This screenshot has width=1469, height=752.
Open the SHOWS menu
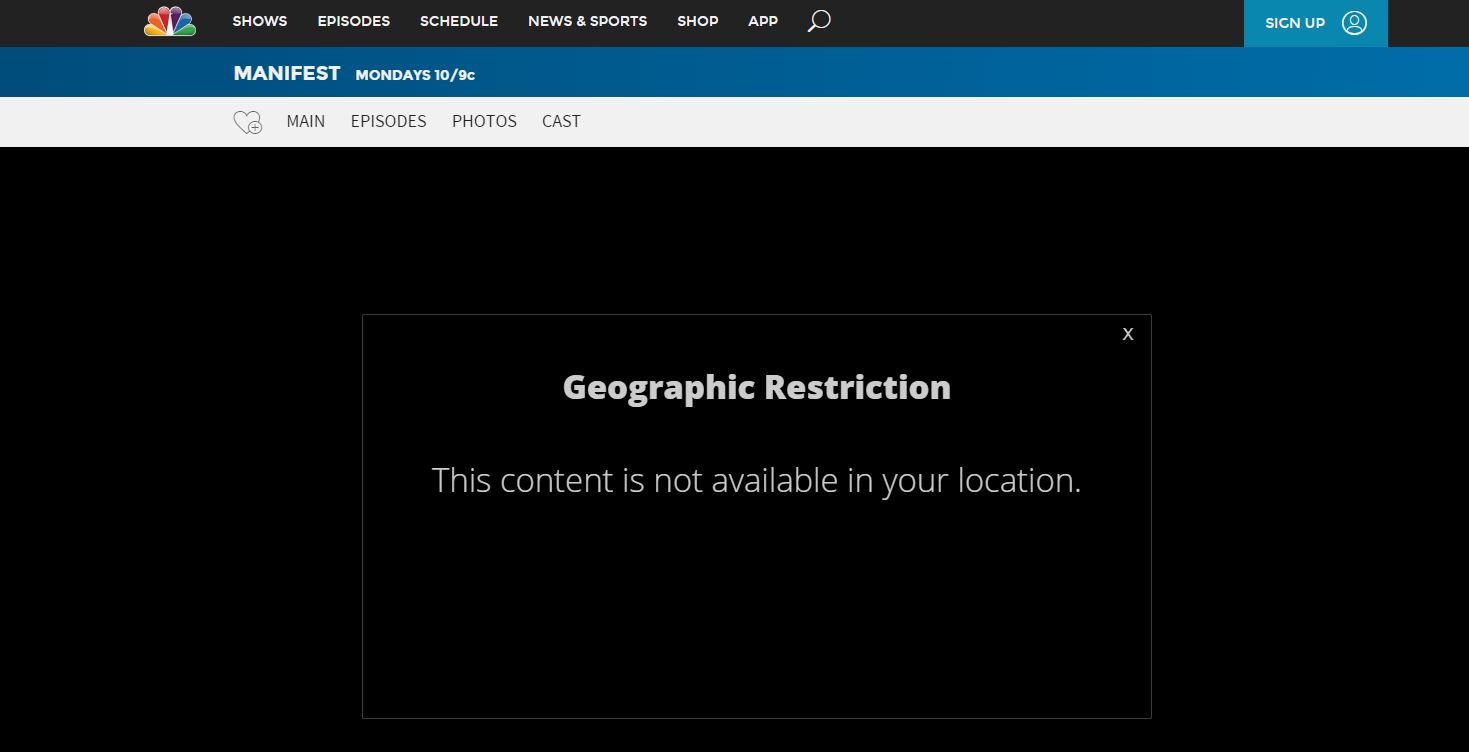(x=260, y=21)
